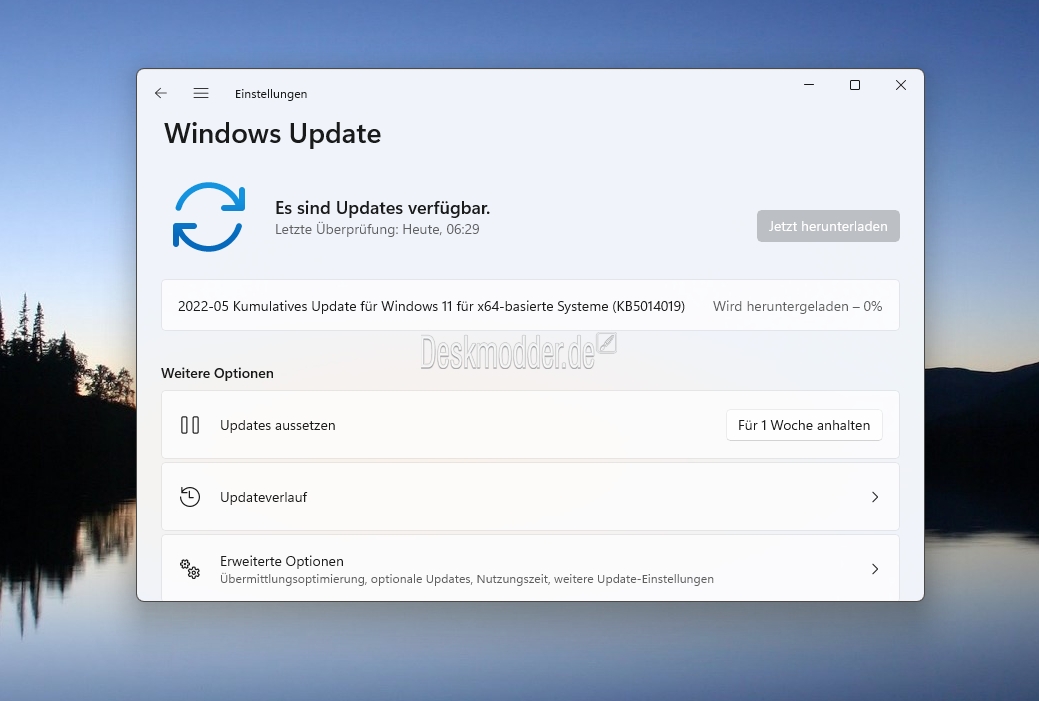Click the gears icon for Erweiterte Optionen

click(190, 568)
